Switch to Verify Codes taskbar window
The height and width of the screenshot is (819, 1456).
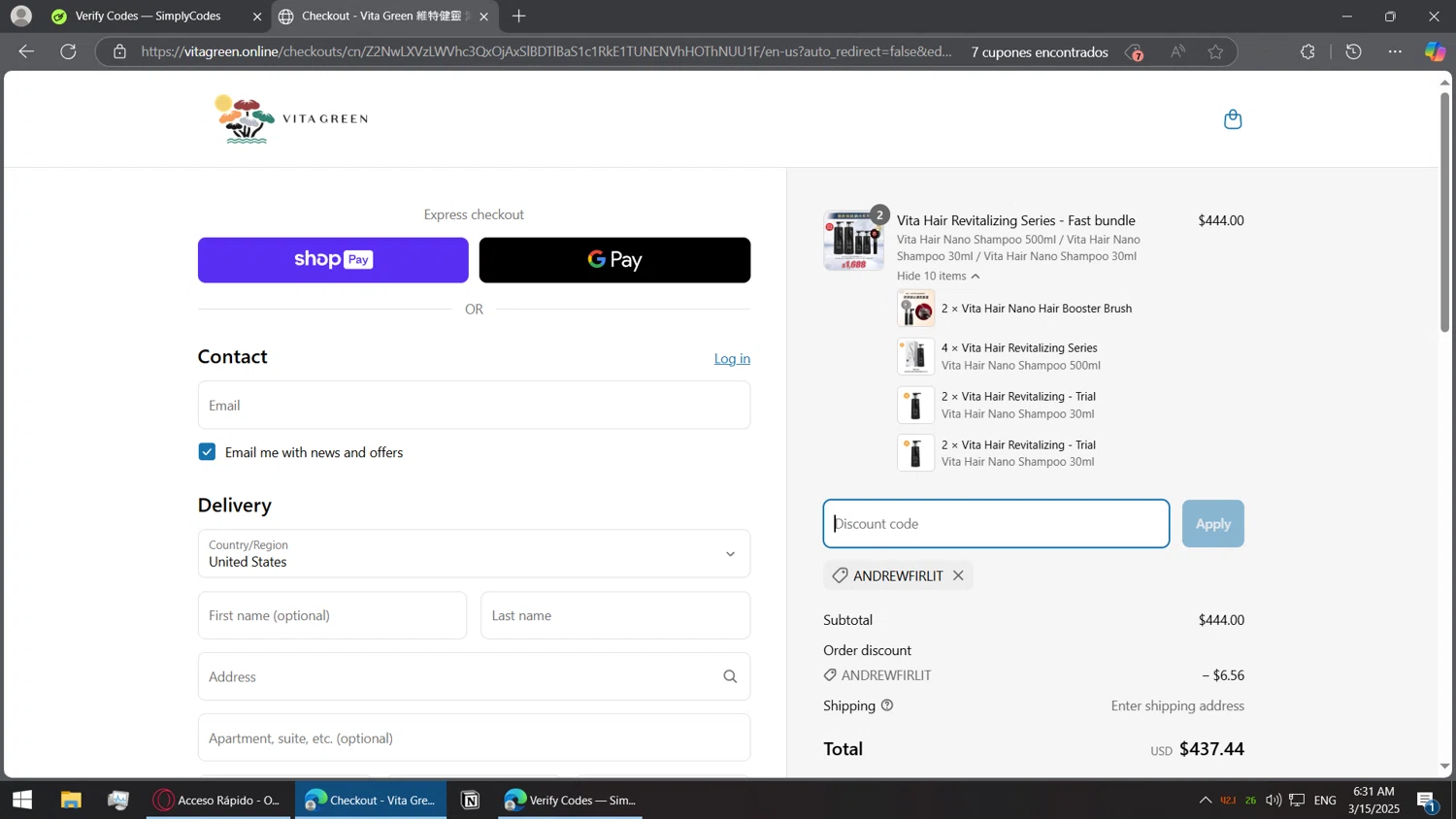(571, 800)
